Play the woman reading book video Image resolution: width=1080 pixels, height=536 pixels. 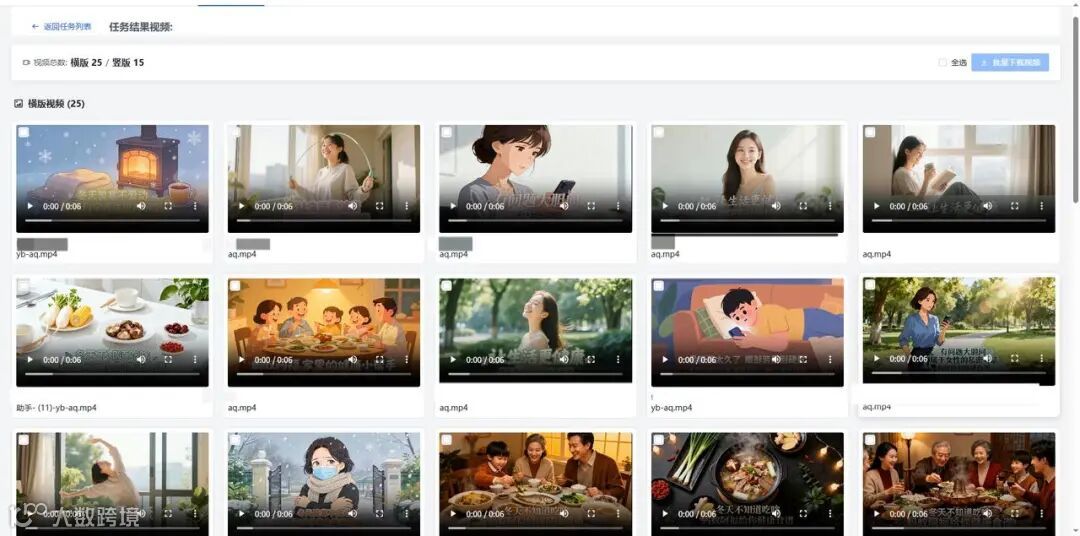click(x=876, y=206)
